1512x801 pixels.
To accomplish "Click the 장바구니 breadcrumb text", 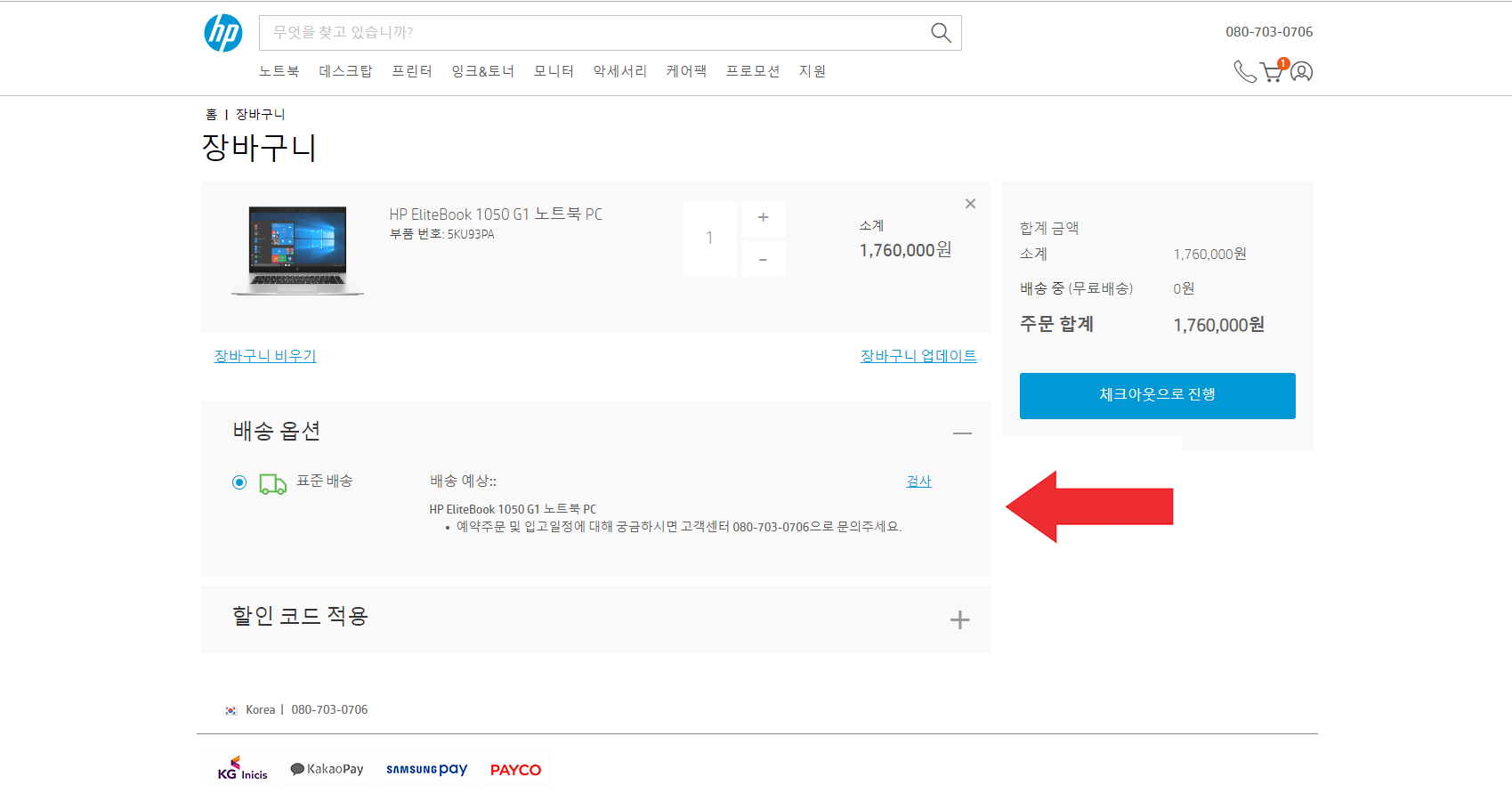I will (x=260, y=115).
